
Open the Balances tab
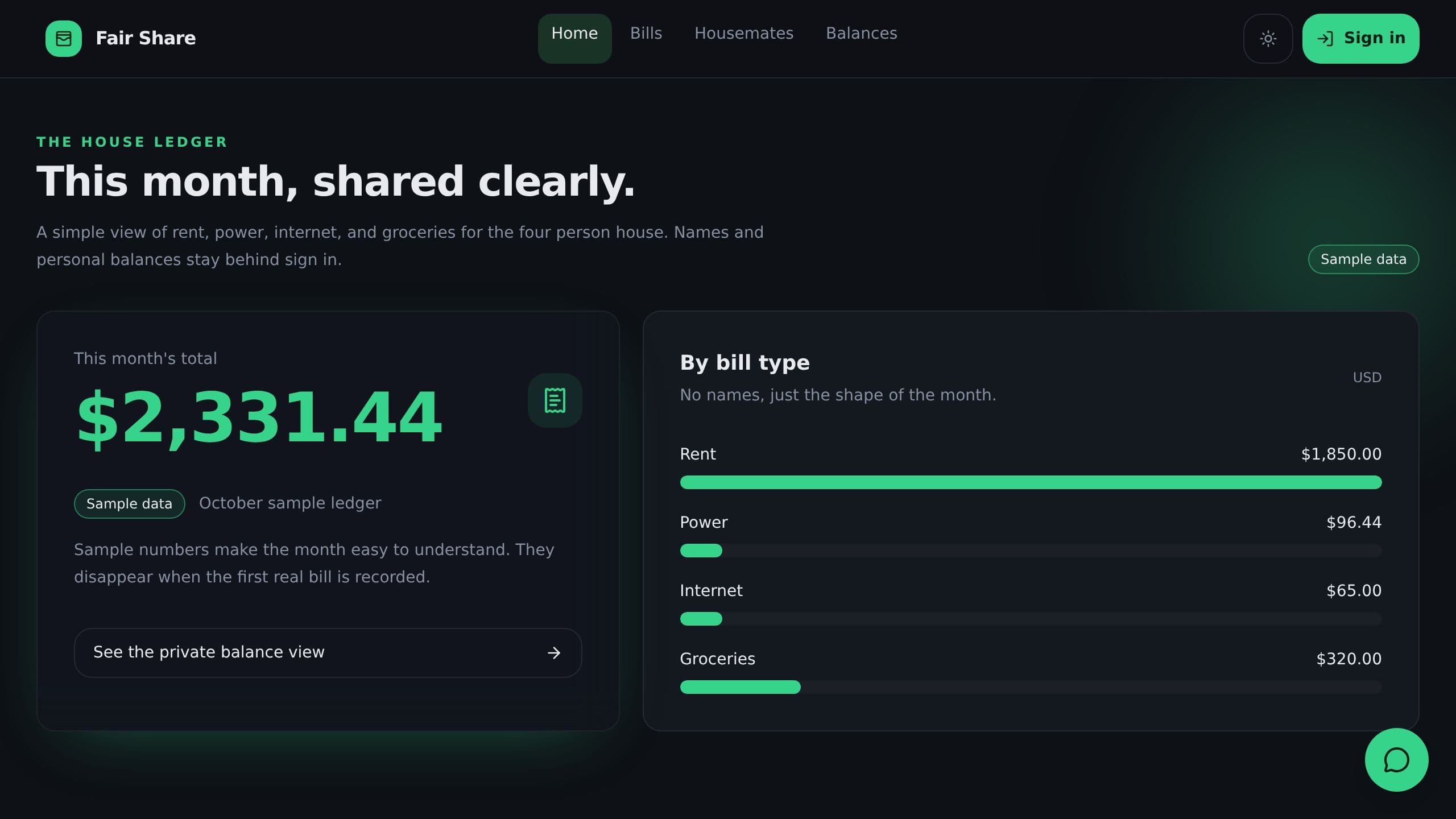pyautogui.click(x=862, y=34)
